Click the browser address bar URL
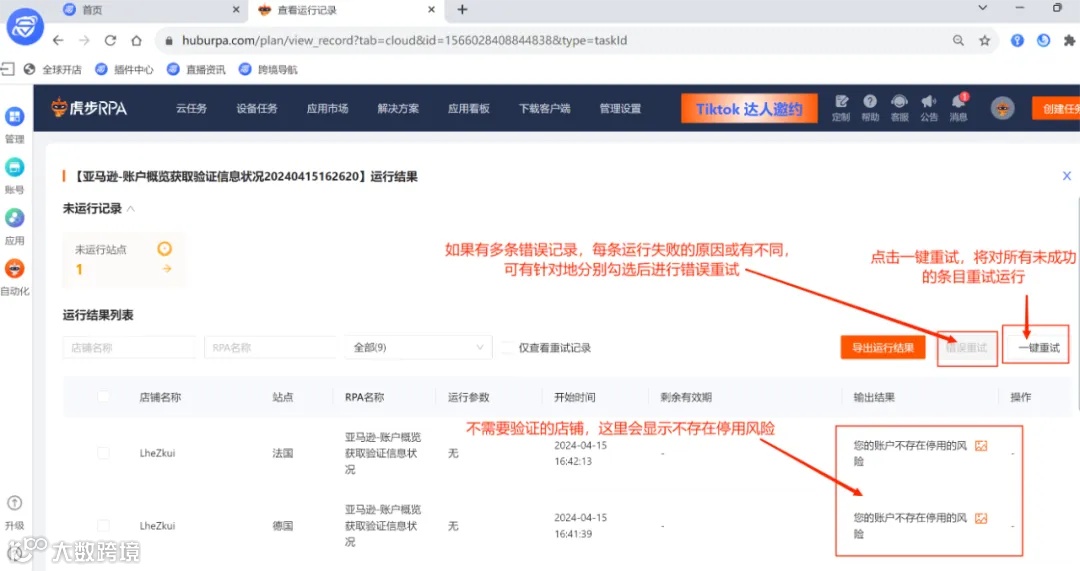Viewport: 1080px width, 571px height. click(404, 41)
